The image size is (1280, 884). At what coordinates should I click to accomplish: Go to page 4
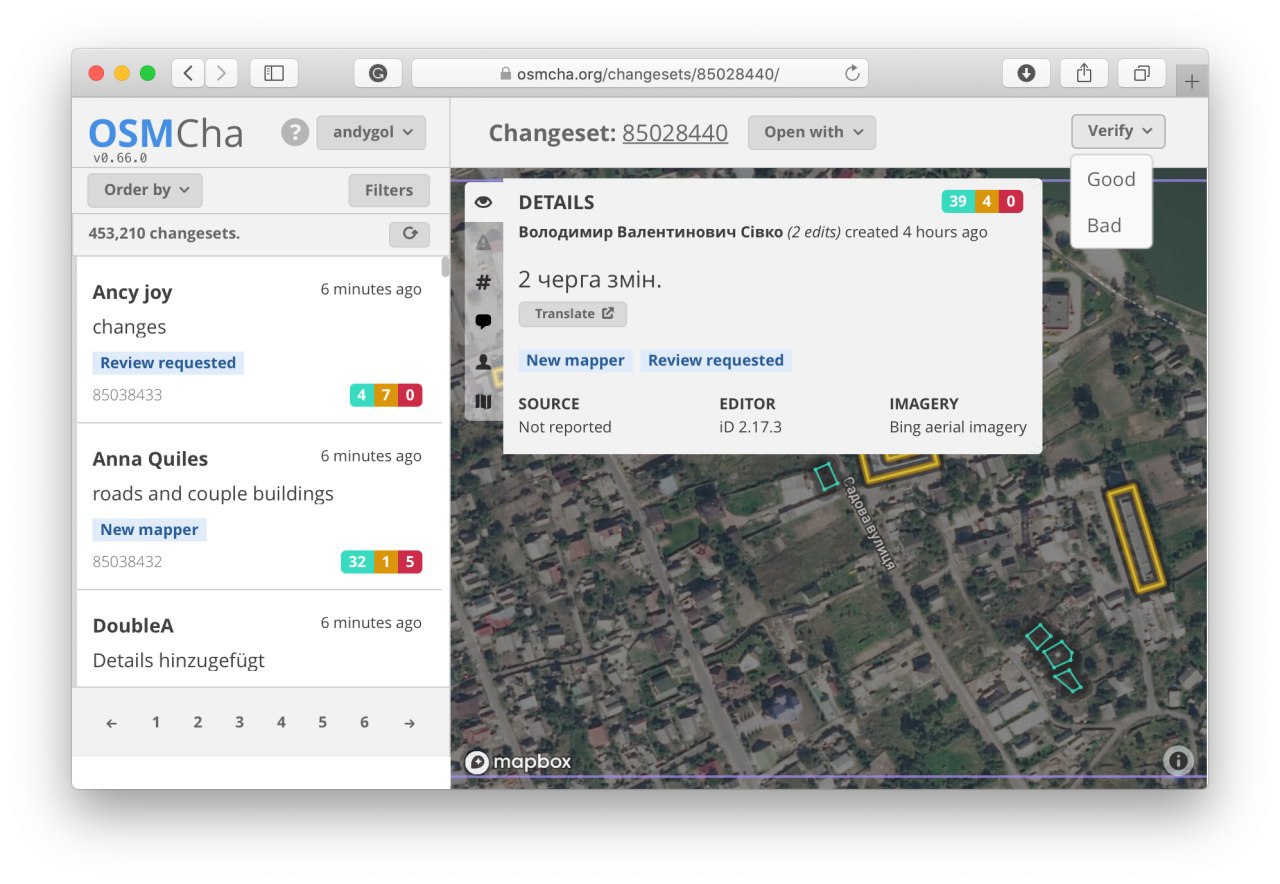(281, 722)
